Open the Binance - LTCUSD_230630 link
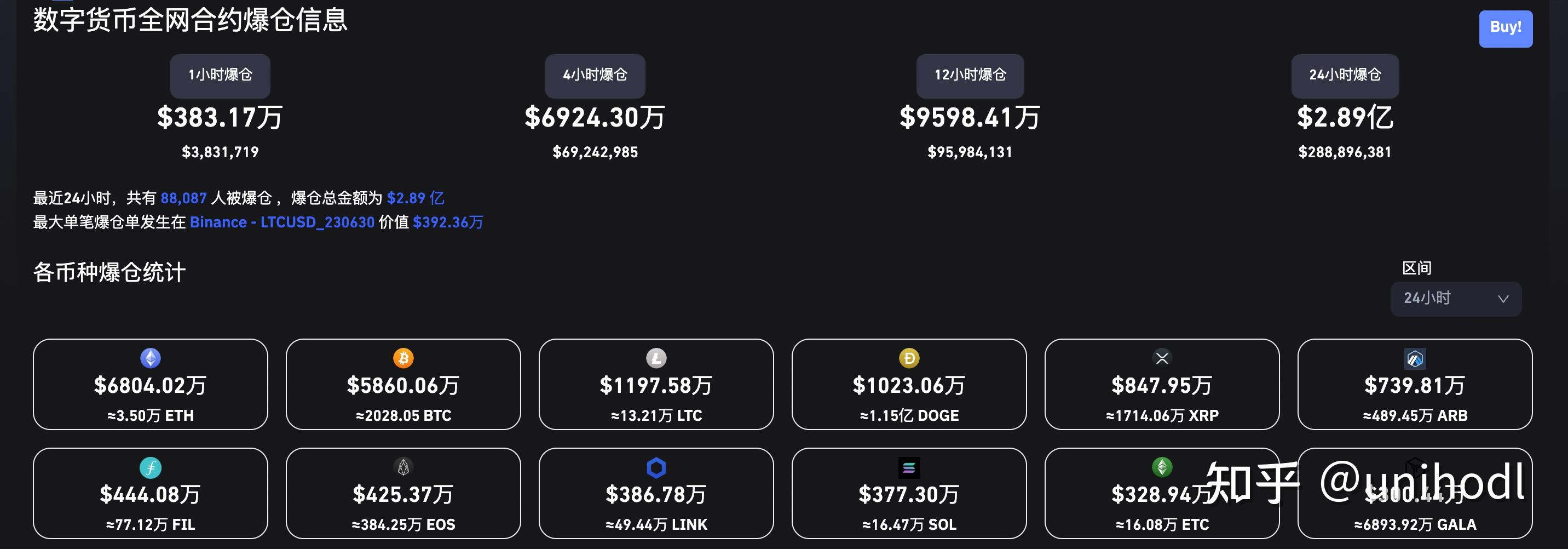Image resolution: width=1568 pixels, height=549 pixels. 282,222
